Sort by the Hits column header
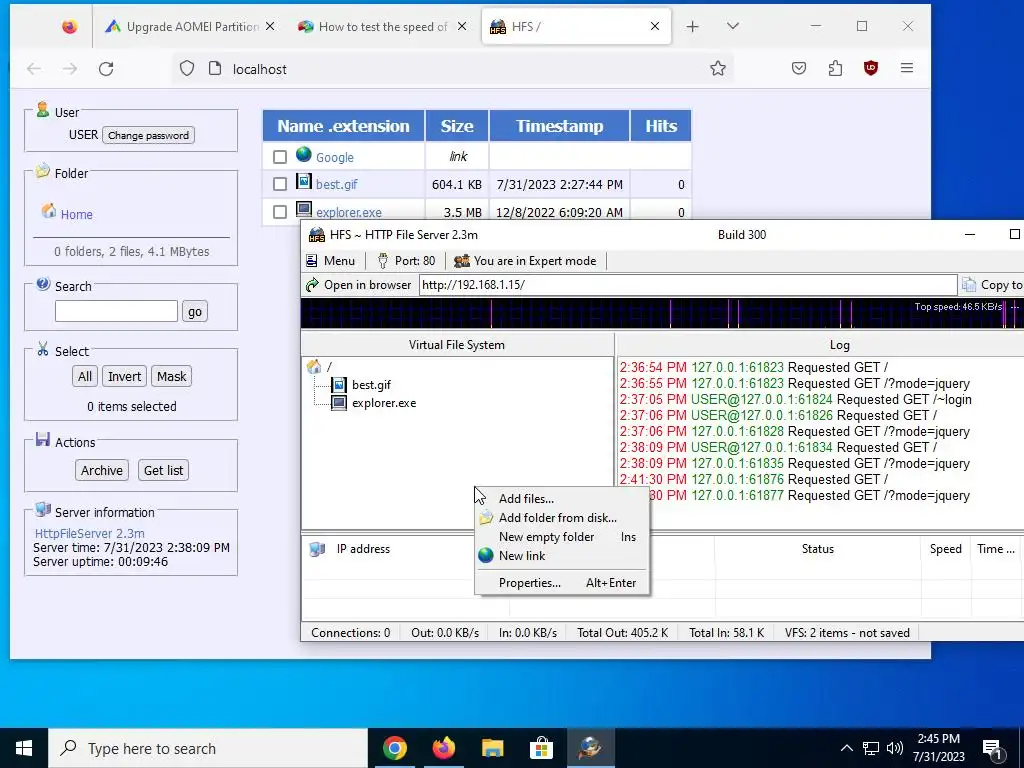Image resolution: width=1024 pixels, height=768 pixels. pos(661,126)
